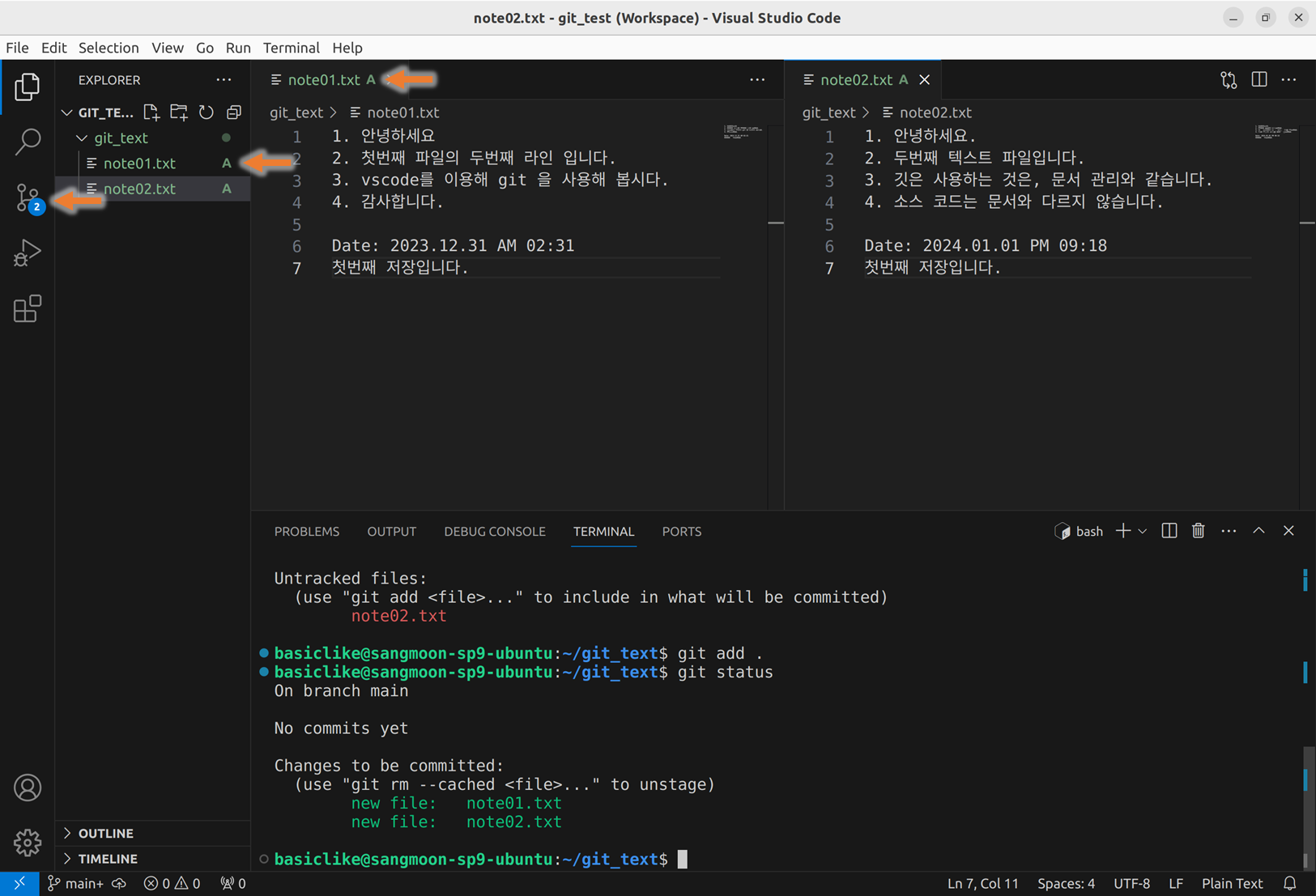Screen dimensions: 1316x896
Task: Click the bash terminal label
Action: (x=1079, y=531)
